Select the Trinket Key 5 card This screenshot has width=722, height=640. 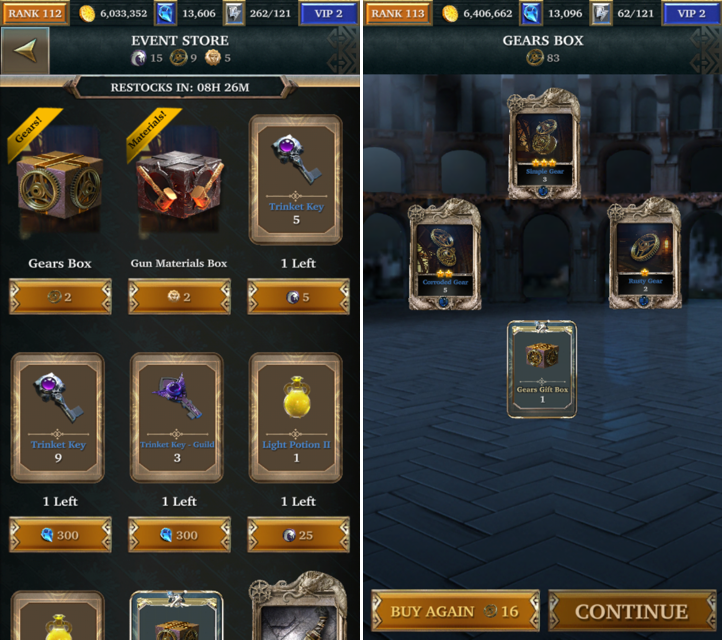coord(296,180)
